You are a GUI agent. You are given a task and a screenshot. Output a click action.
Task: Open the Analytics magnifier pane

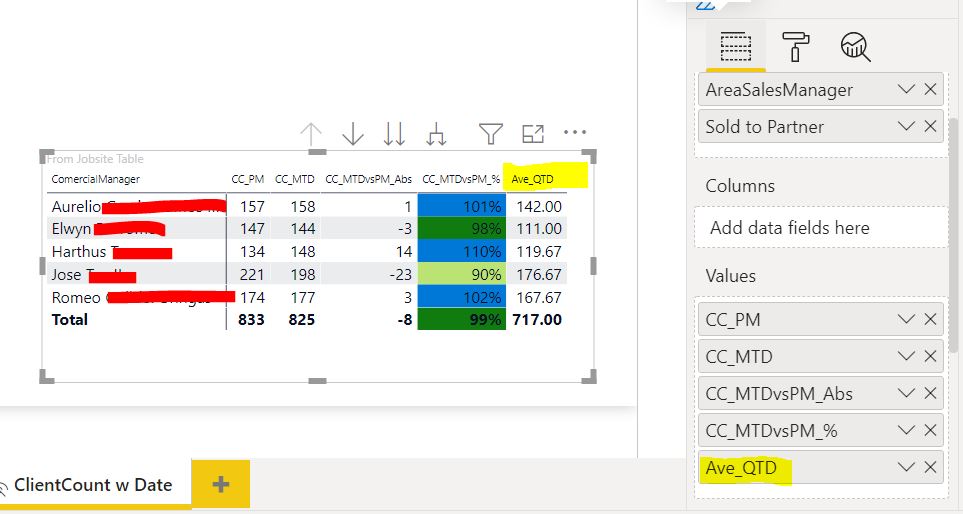click(x=855, y=47)
